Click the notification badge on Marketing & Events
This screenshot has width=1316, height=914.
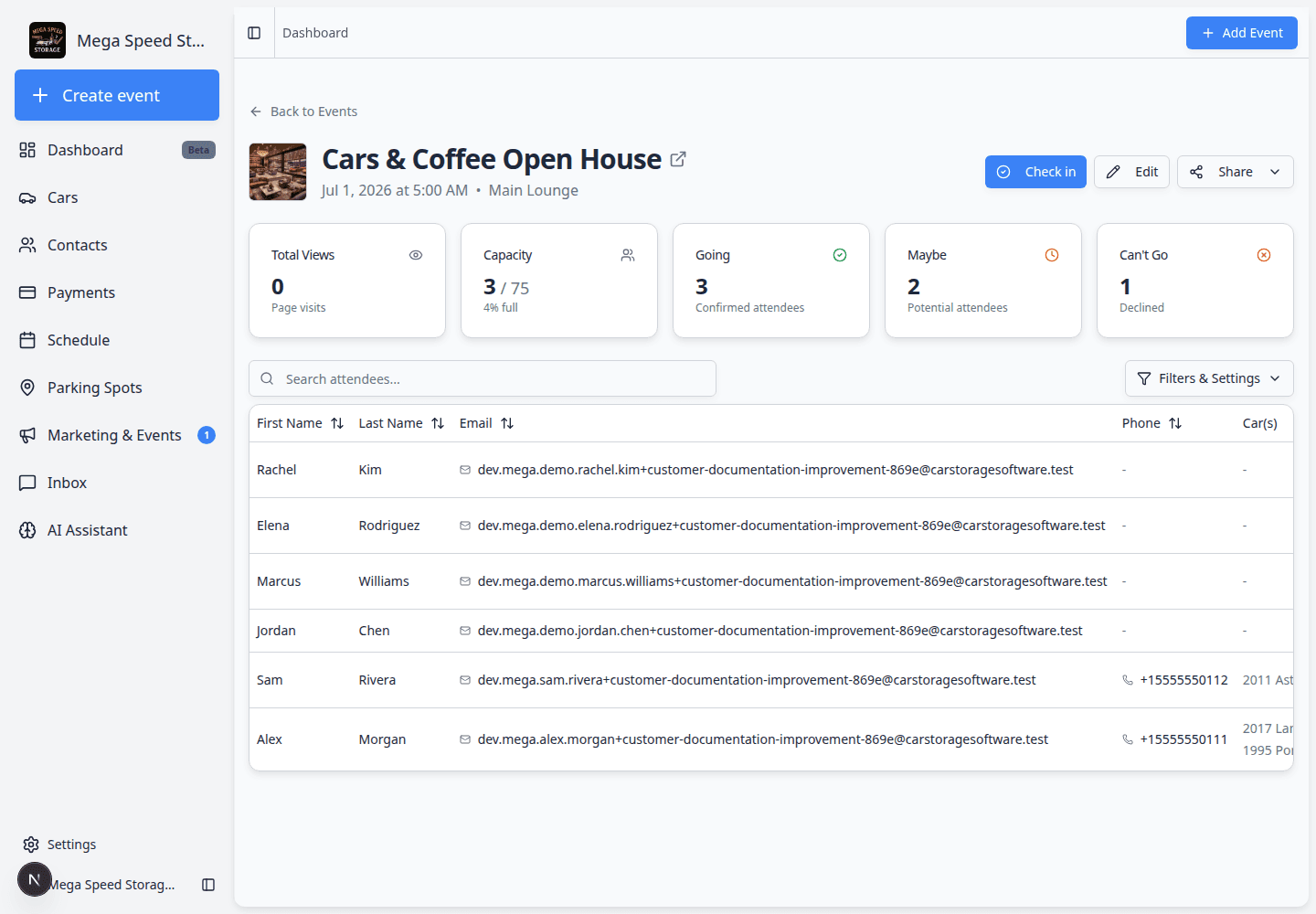coord(207,435)
